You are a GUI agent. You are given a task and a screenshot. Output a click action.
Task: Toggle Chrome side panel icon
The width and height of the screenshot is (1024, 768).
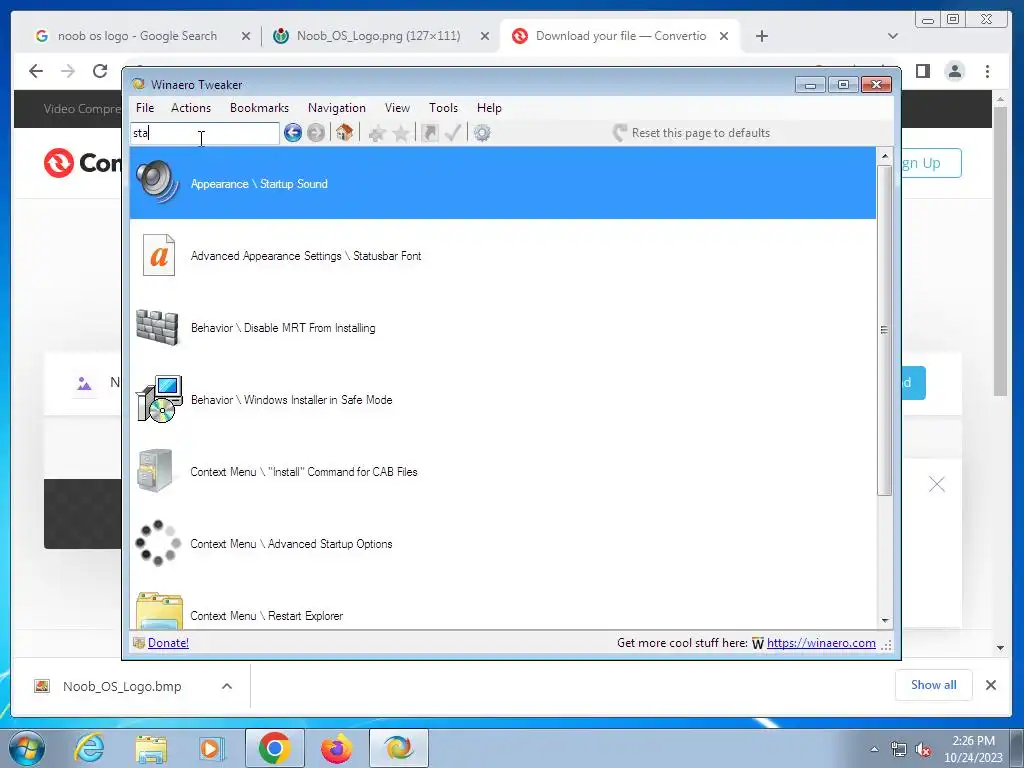click(x=923, y=71)
